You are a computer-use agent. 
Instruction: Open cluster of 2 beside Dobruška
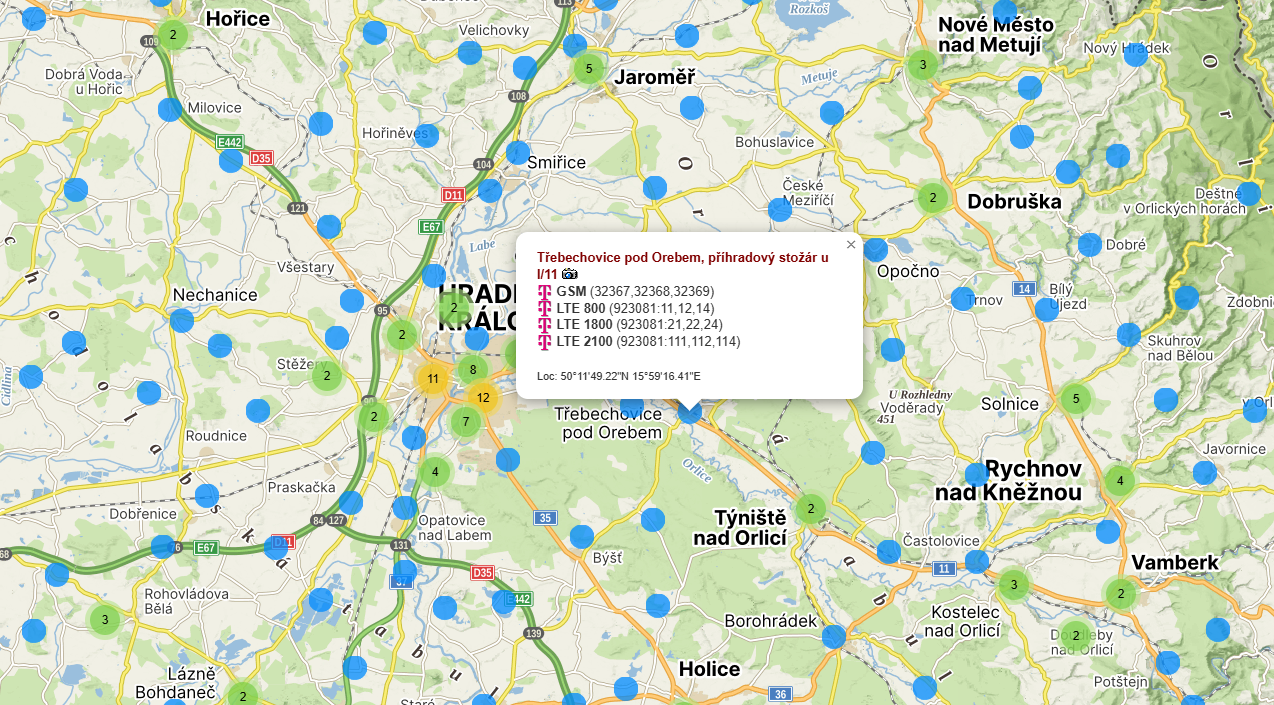click(x=932, y=198)
